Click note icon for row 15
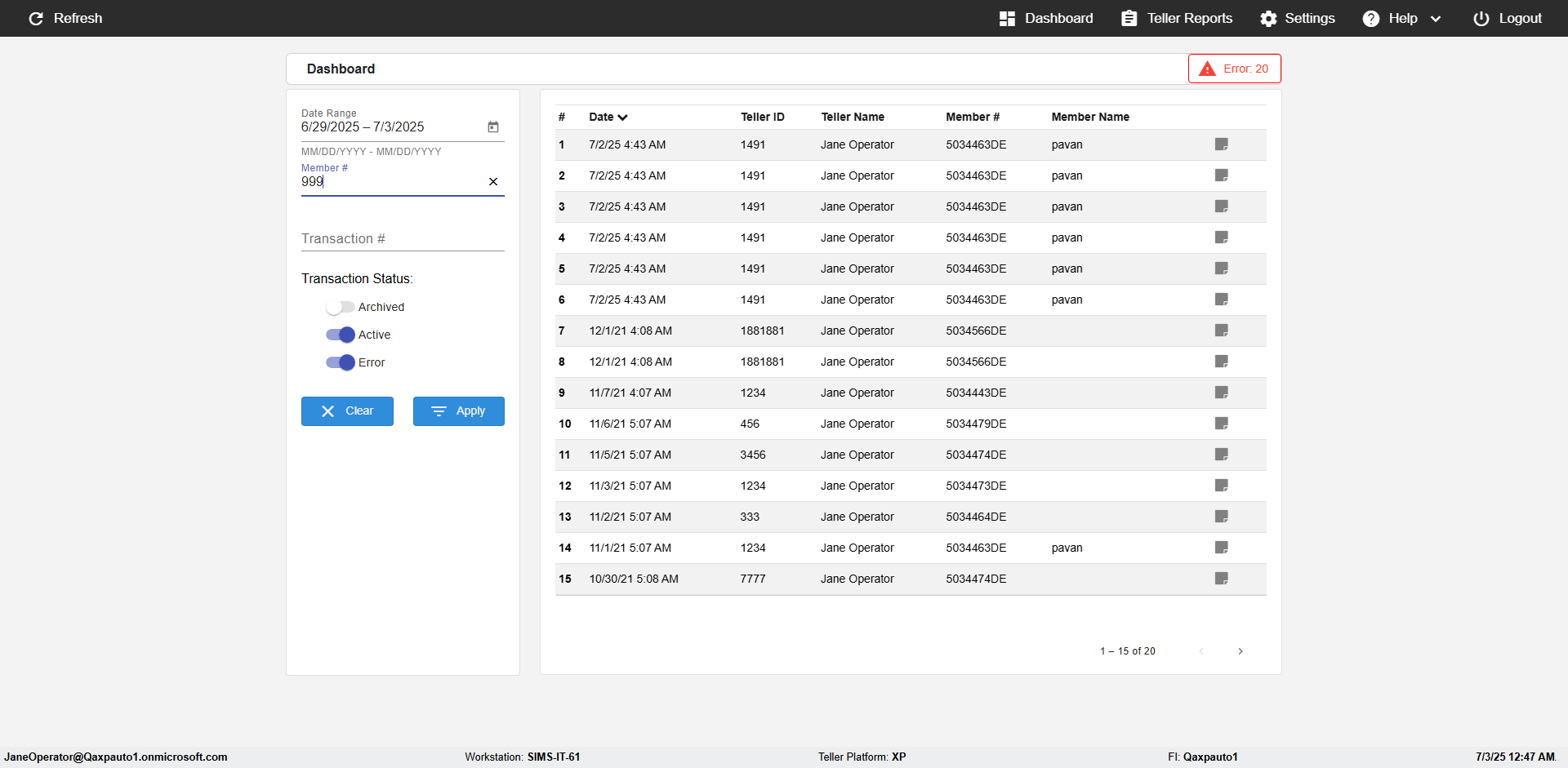 (1221, 579)
